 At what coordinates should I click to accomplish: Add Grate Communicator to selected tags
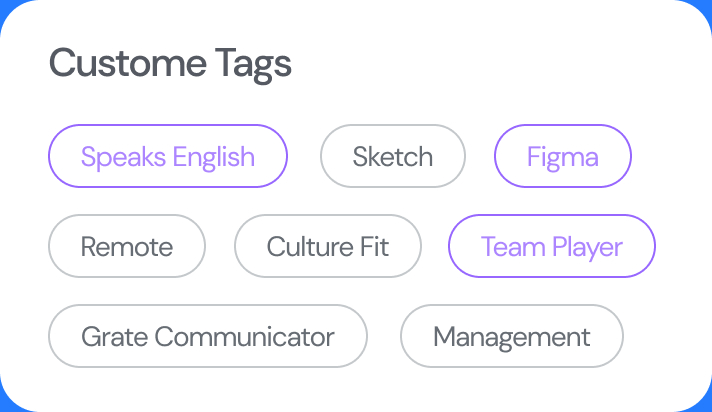pyautogui.click(x=208, y=337)
